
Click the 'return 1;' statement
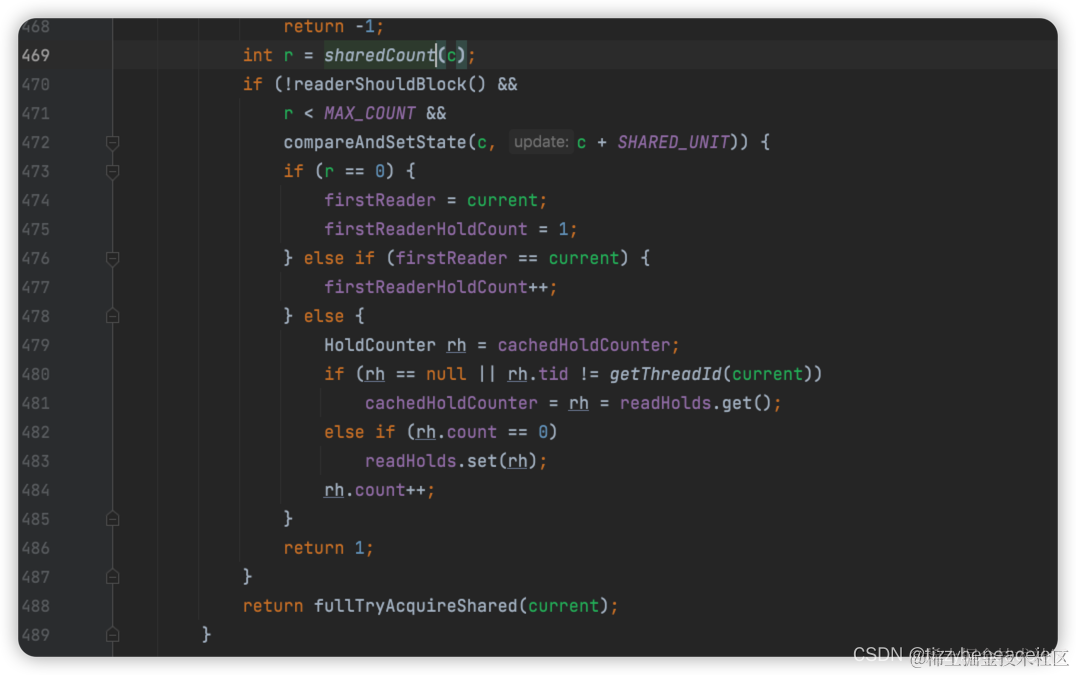click(x=329, y=548)
